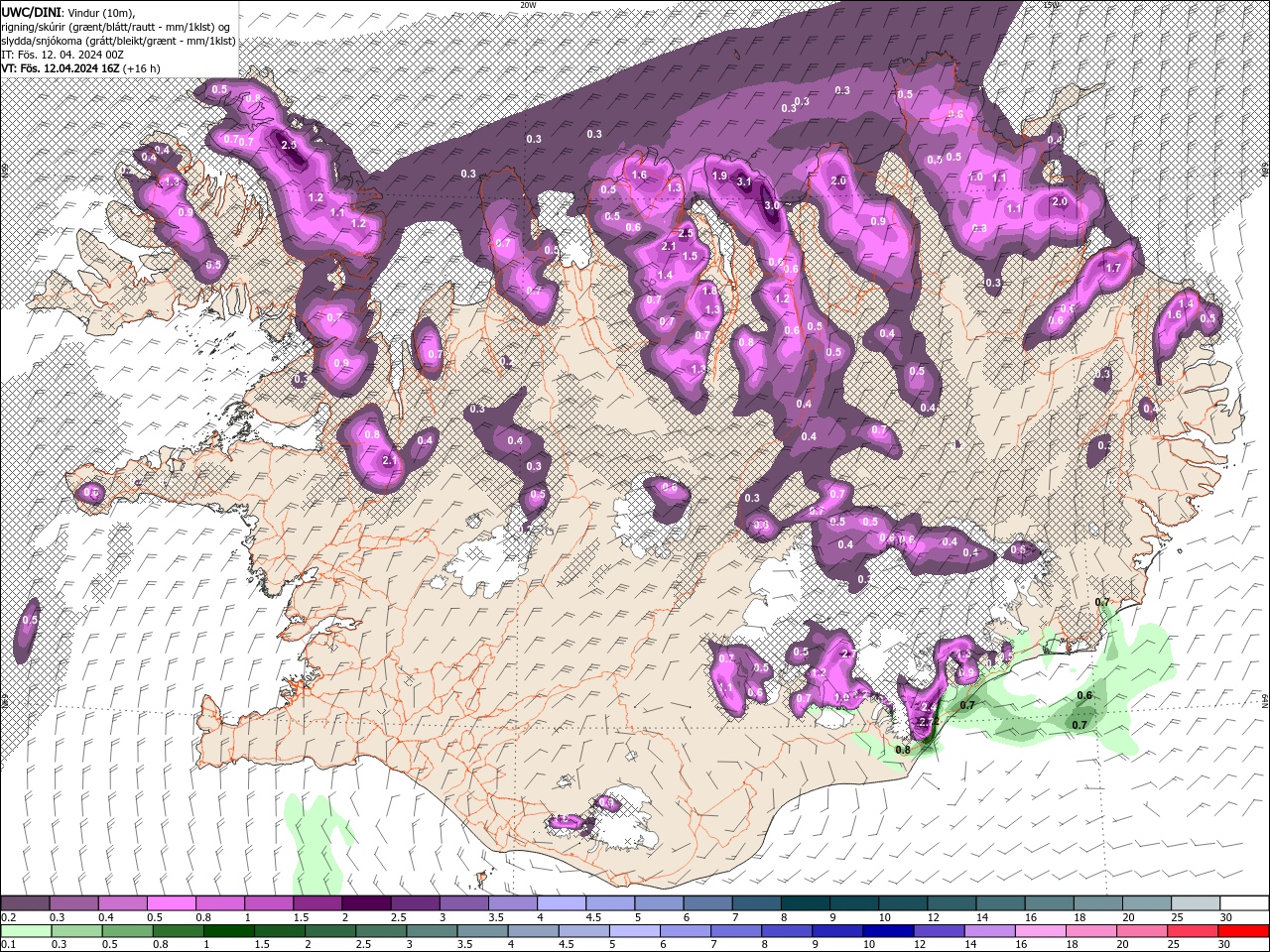Click the '(+16 h)' forecast offset text
The width and height of the screenshot is (1270, 952).
(x=142, y=68)
